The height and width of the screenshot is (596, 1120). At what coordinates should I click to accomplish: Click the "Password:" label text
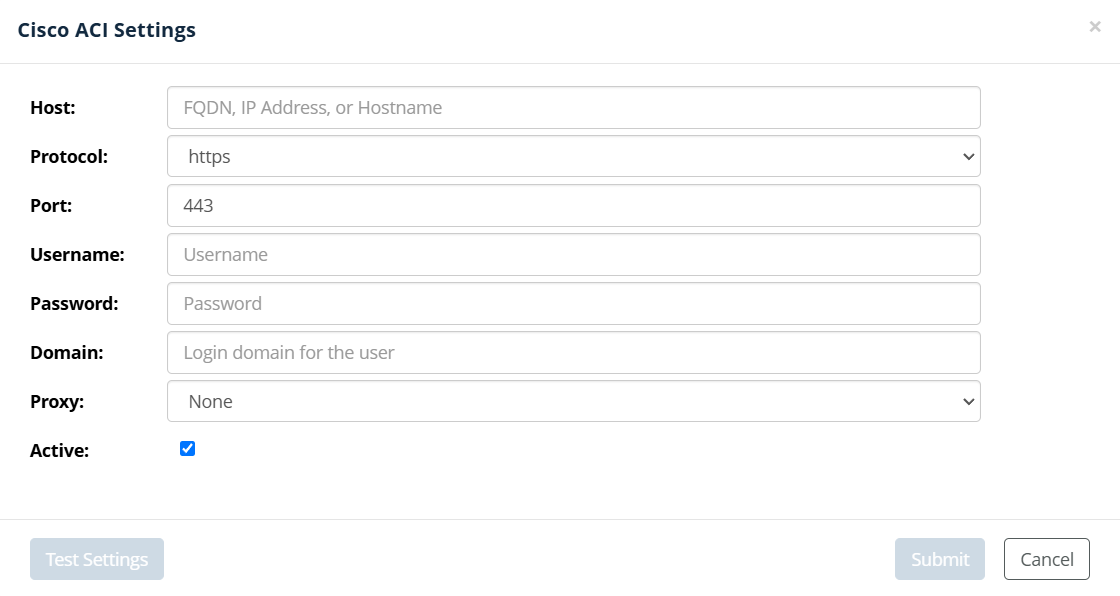pos(74,304)
